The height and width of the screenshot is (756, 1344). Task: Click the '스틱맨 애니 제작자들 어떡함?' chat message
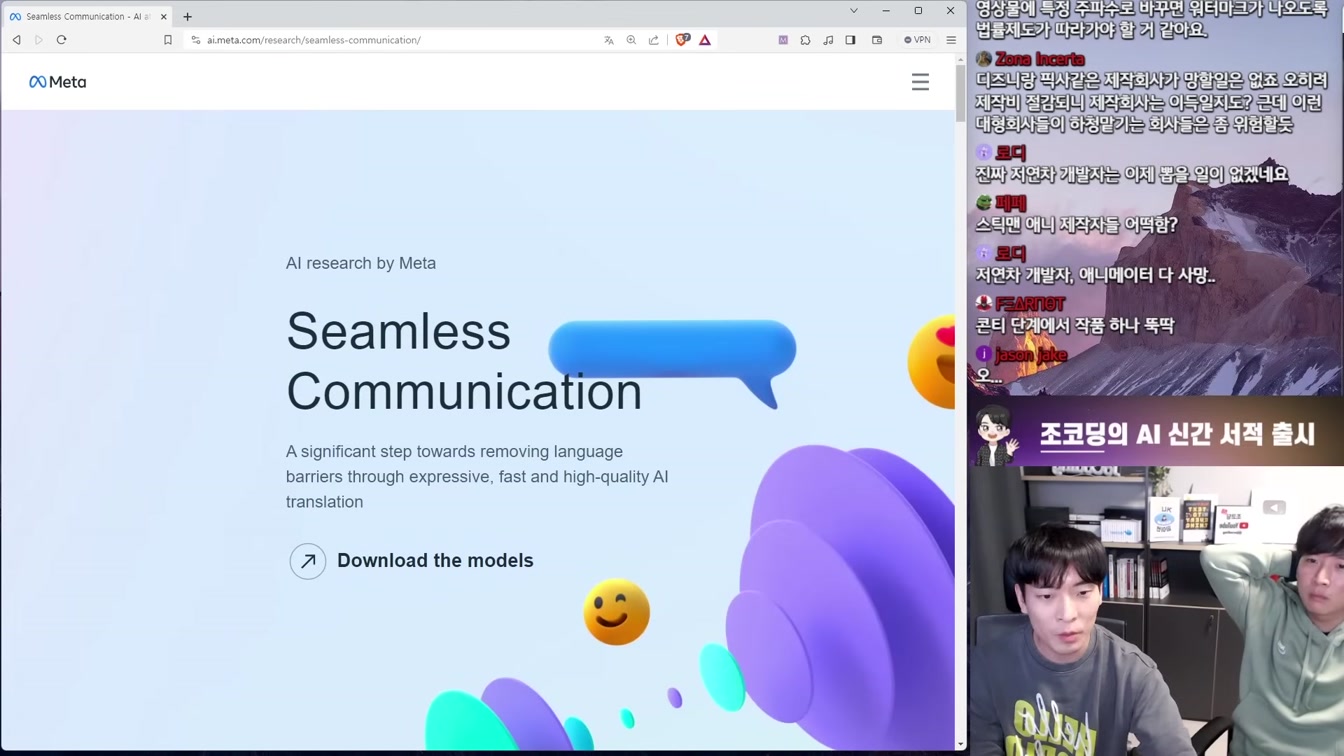tap(1076, 225)
